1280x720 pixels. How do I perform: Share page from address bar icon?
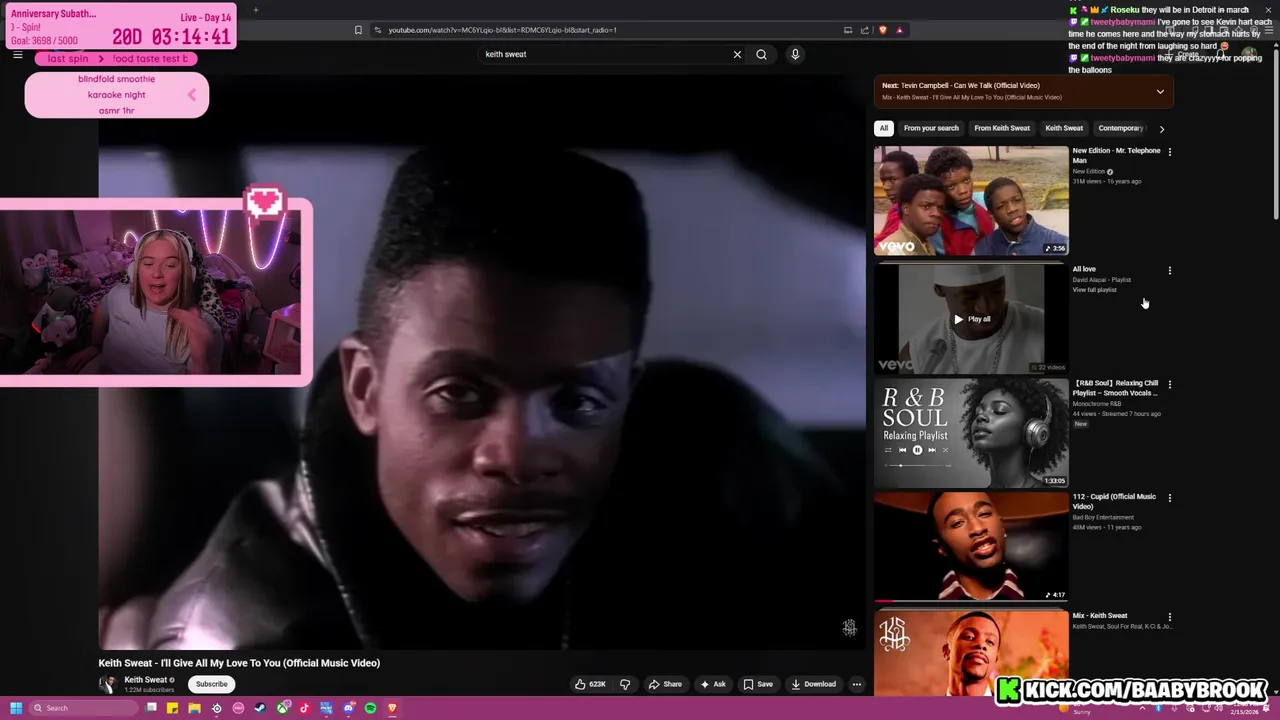865,30
